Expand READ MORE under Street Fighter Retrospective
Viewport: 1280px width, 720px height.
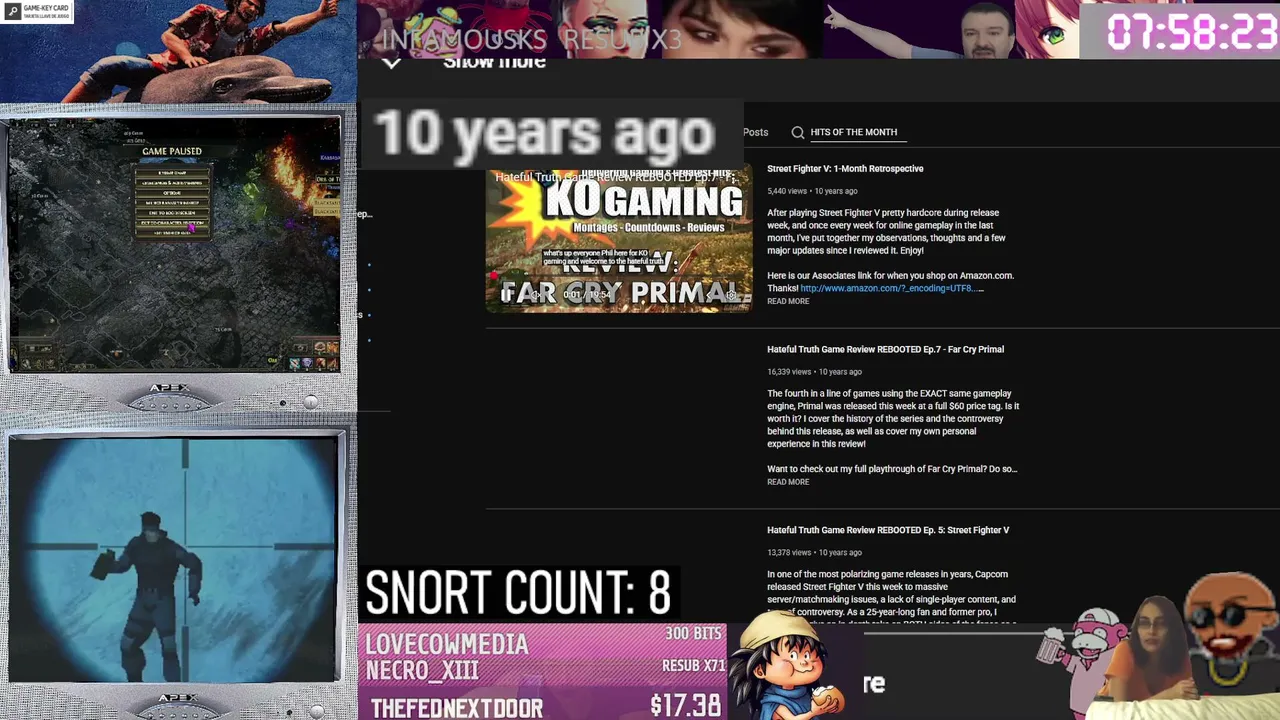(788, 301)
